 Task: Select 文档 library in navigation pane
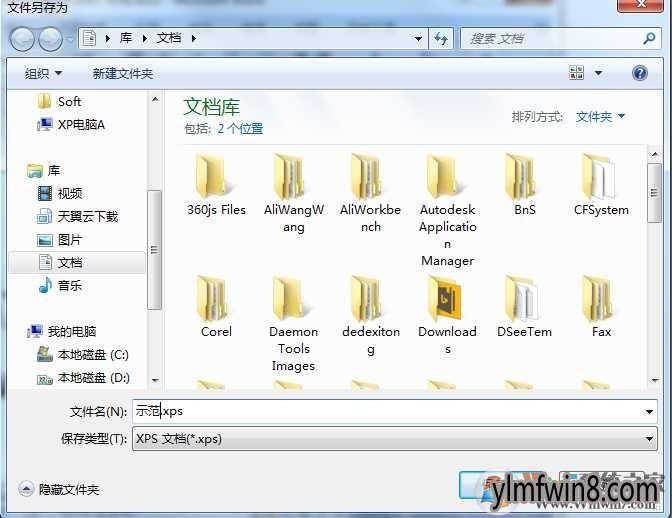click(77, 262)
